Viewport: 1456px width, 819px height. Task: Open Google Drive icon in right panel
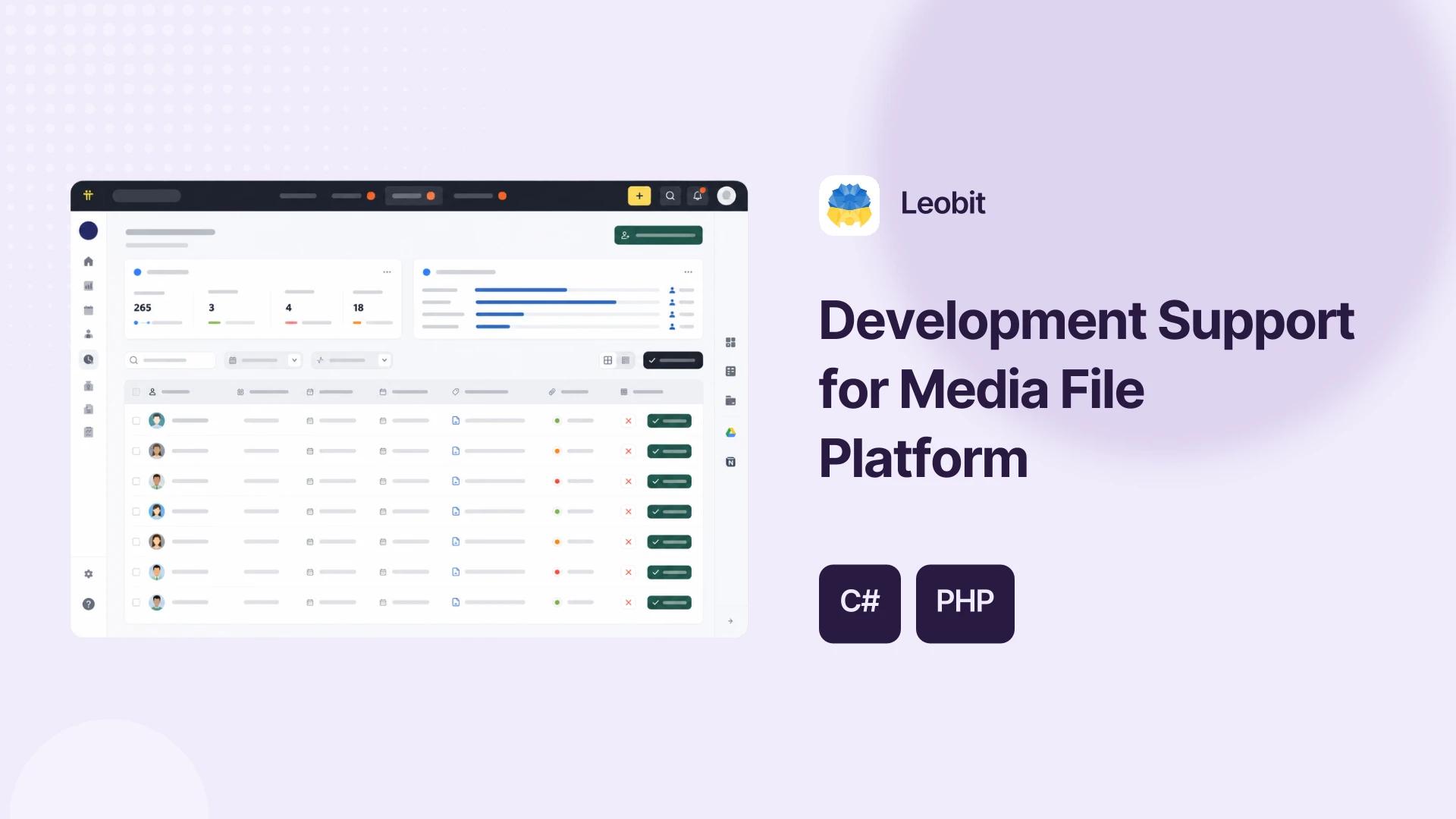coord(730,432)
